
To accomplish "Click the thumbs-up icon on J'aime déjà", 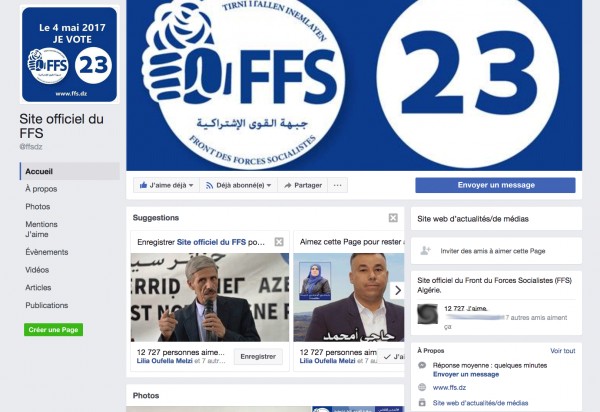I will [143, 185].
